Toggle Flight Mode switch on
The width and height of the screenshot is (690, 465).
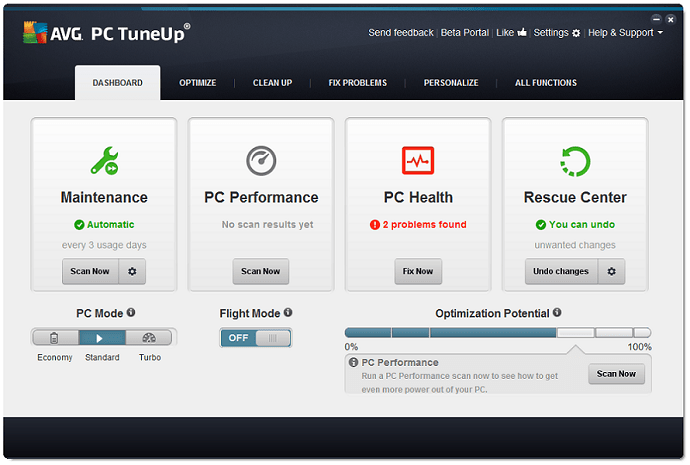pyautogui.click(x=256, y=338)
